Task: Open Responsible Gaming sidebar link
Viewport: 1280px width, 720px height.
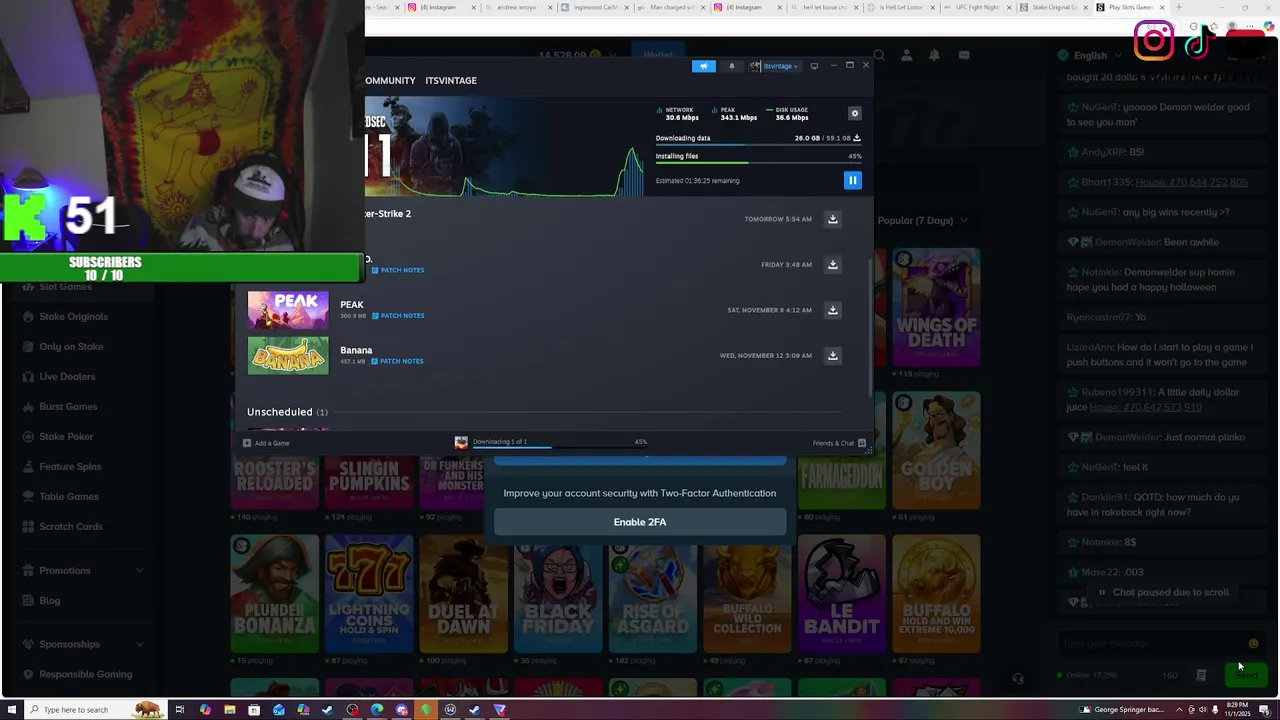Action: (85, 675)
